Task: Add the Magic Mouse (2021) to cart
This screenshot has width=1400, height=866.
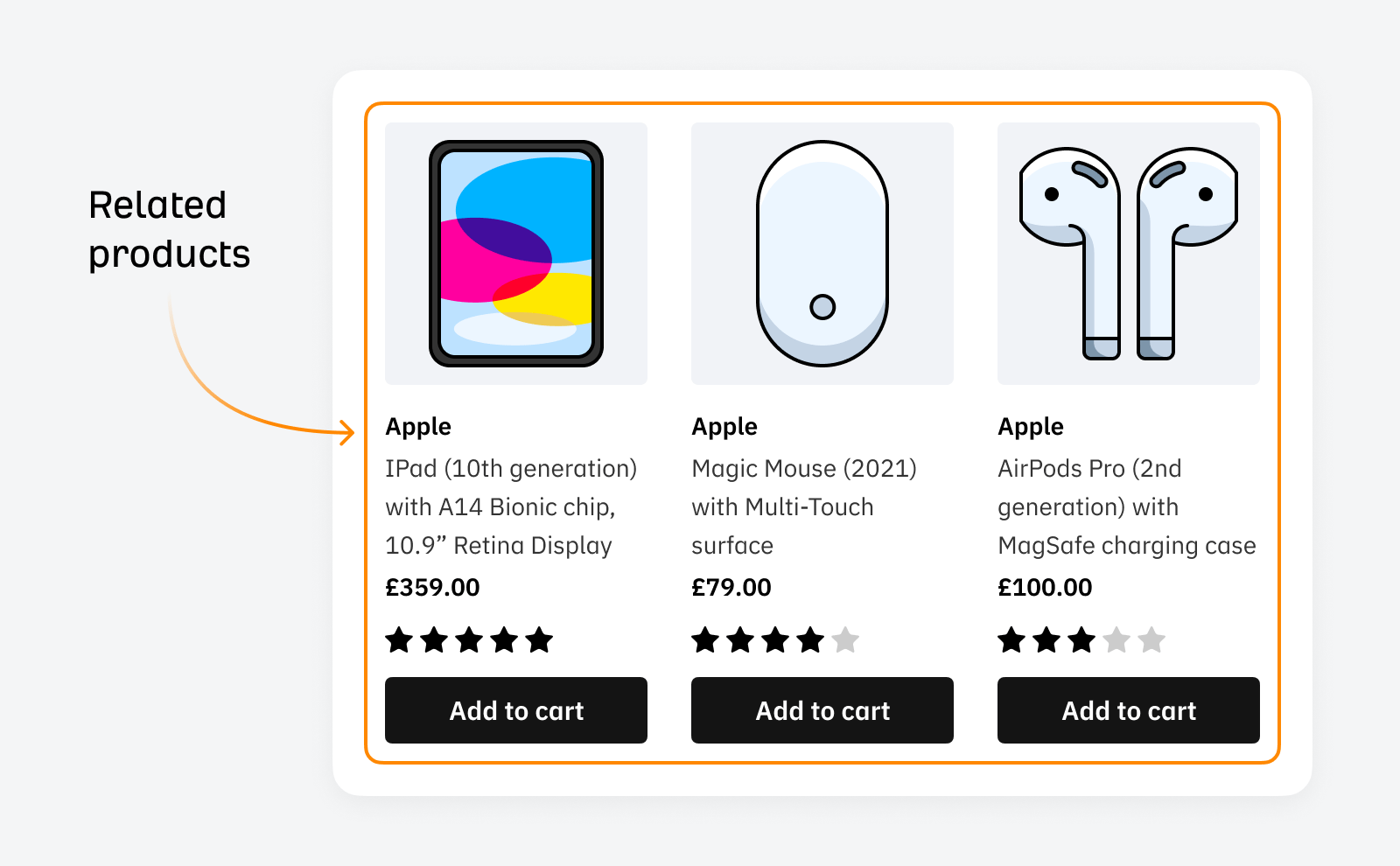Action: pos(822,710)
